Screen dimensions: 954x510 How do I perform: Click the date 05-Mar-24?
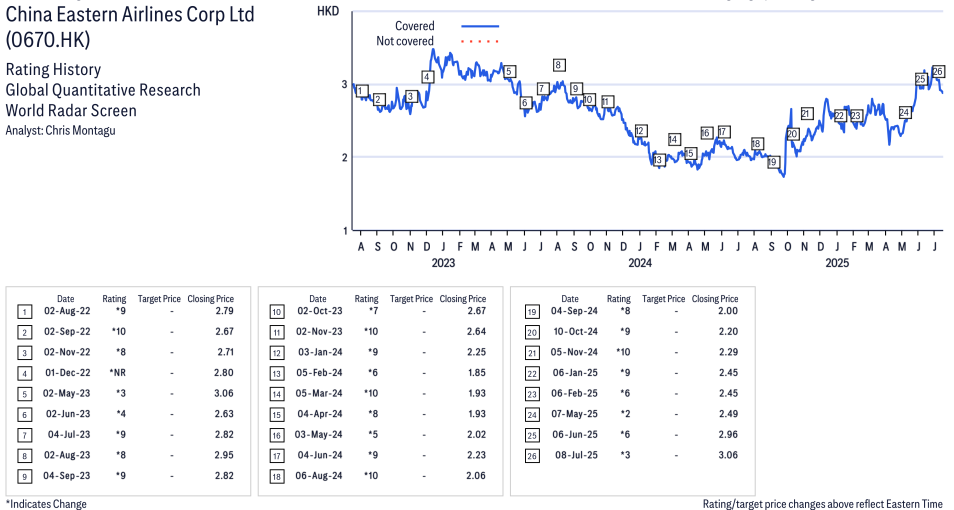point(319,393)
